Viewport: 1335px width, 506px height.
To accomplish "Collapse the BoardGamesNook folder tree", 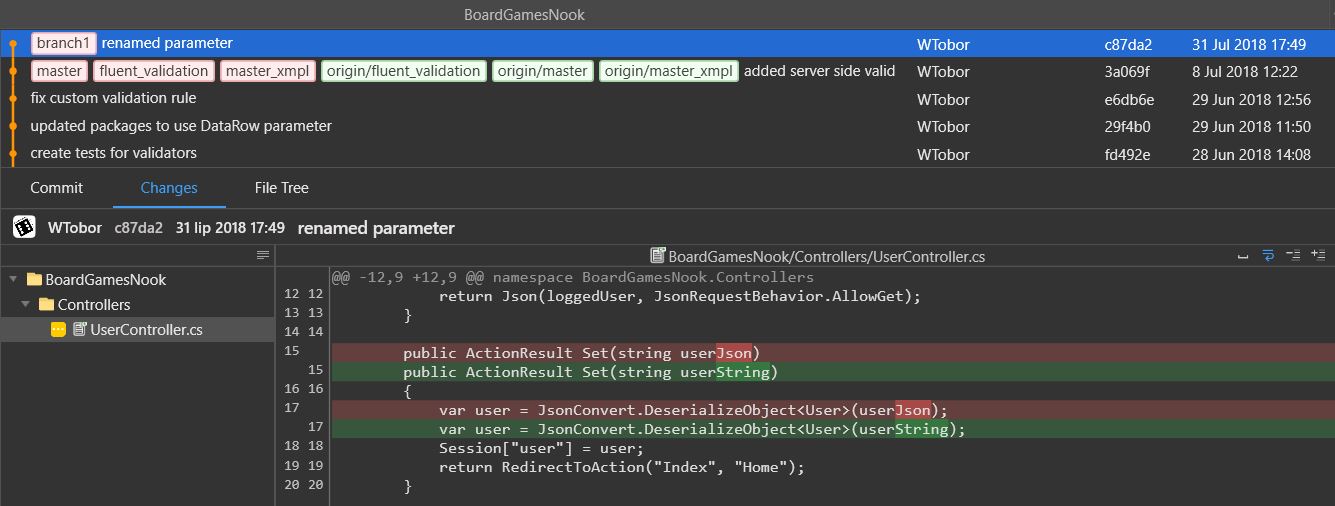I will pos(12,280).
